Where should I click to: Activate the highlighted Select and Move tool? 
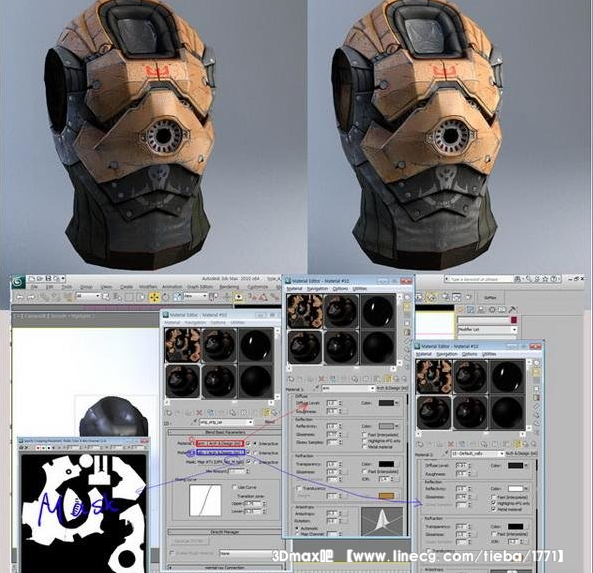[154, 297]
